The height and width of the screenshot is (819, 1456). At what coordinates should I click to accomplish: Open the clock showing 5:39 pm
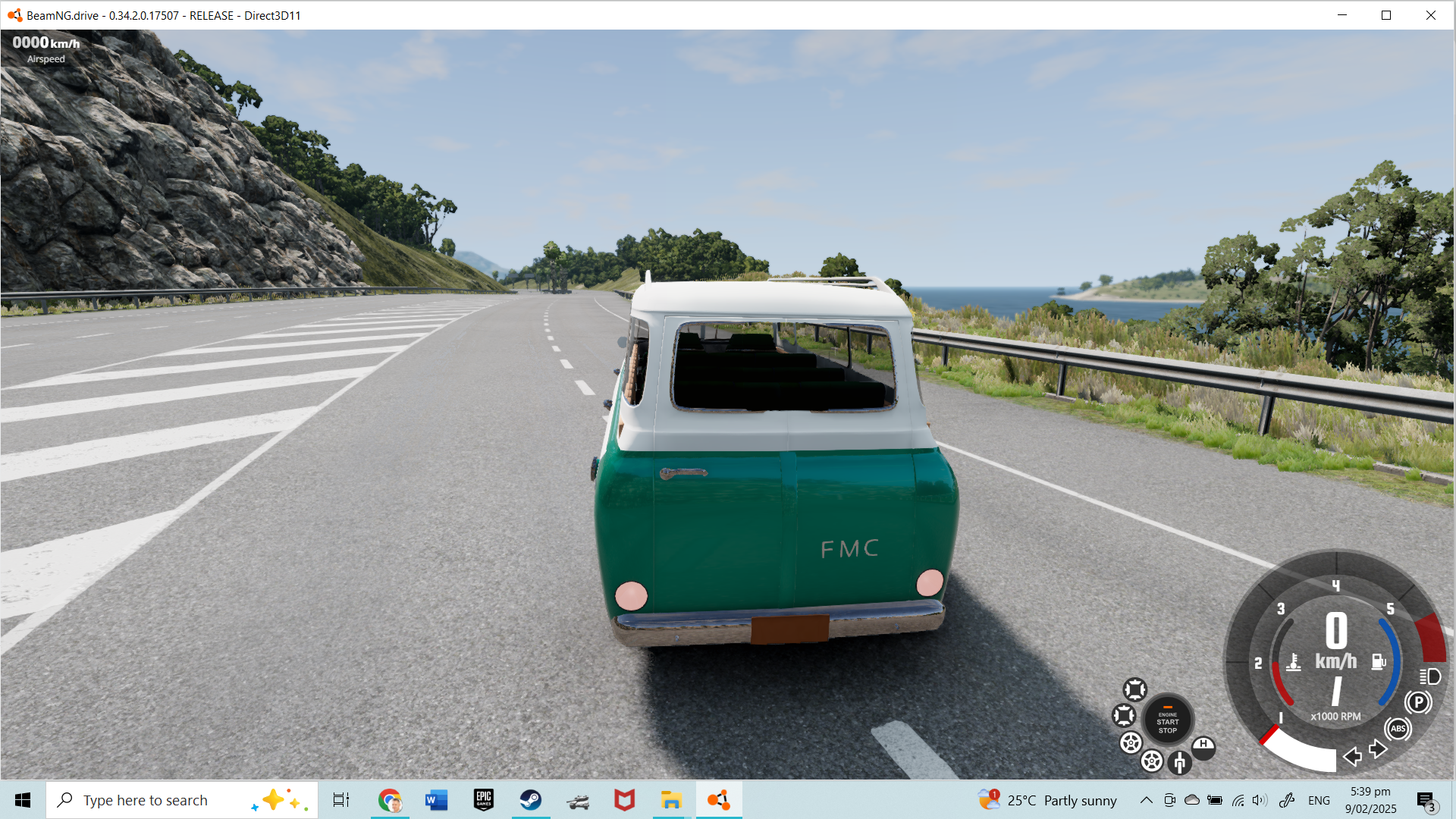click(x=1371, y=800)
